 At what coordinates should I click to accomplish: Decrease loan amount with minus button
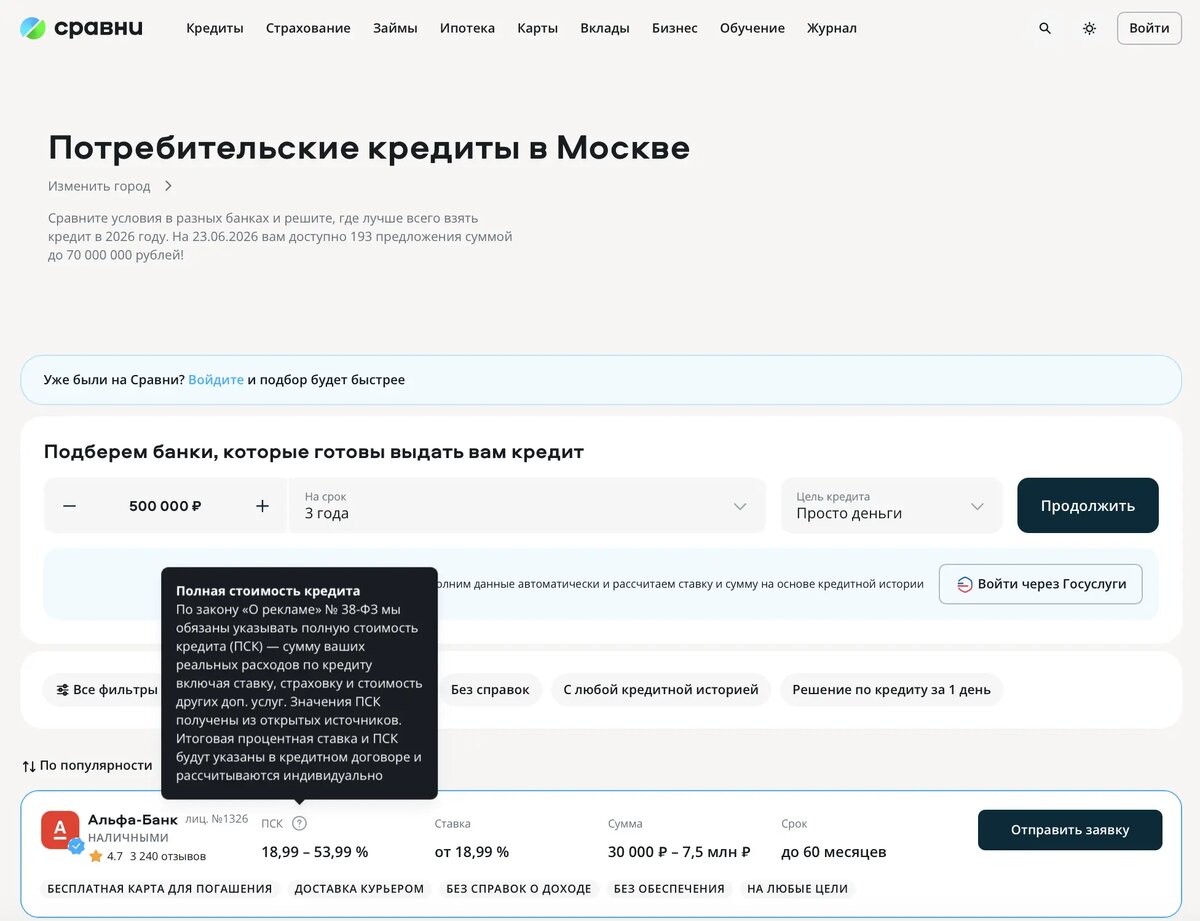pos(69,506)
